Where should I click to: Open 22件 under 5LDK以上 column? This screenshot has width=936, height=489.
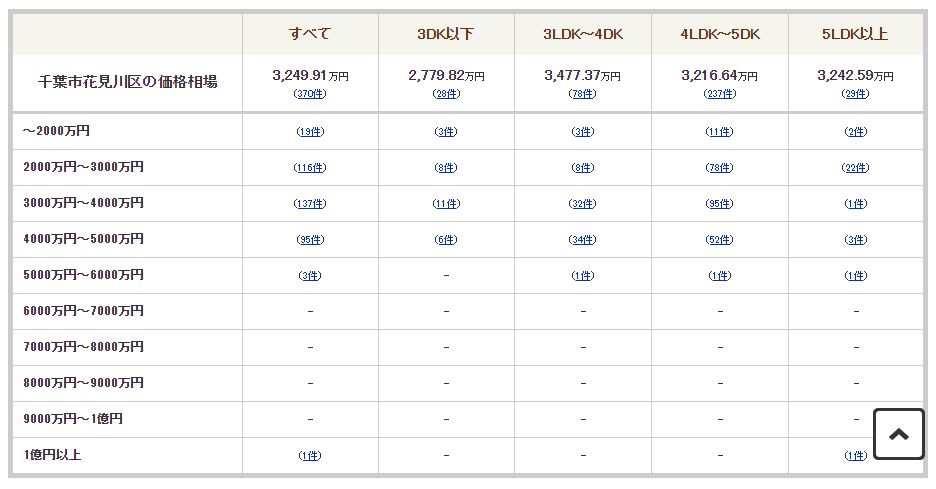[855, 168]
